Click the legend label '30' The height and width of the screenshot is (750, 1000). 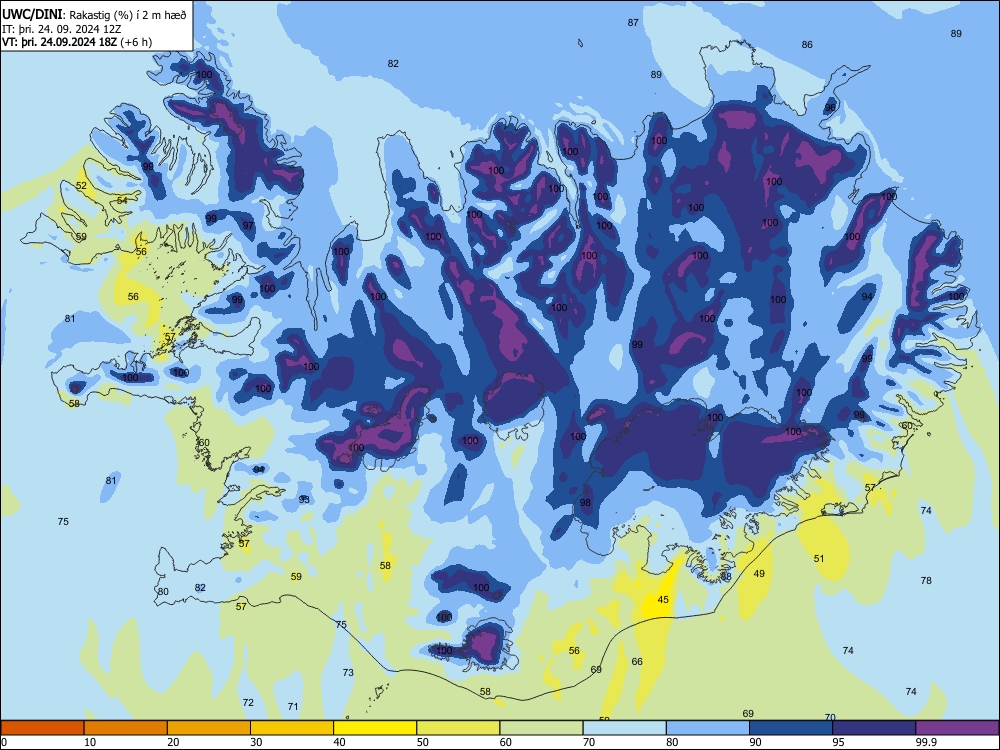pos(256,742)
